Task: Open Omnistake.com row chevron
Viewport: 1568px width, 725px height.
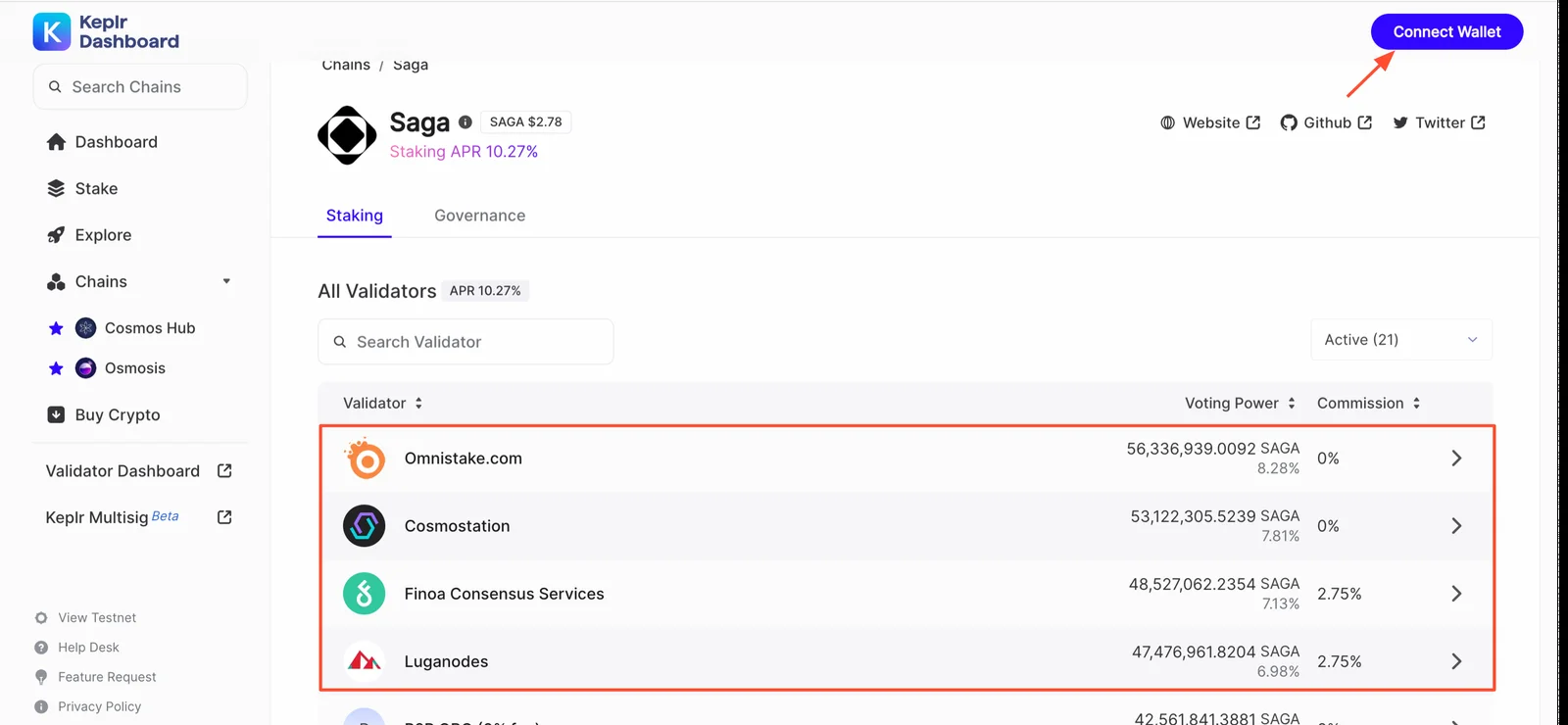Action: [1456, 459]
